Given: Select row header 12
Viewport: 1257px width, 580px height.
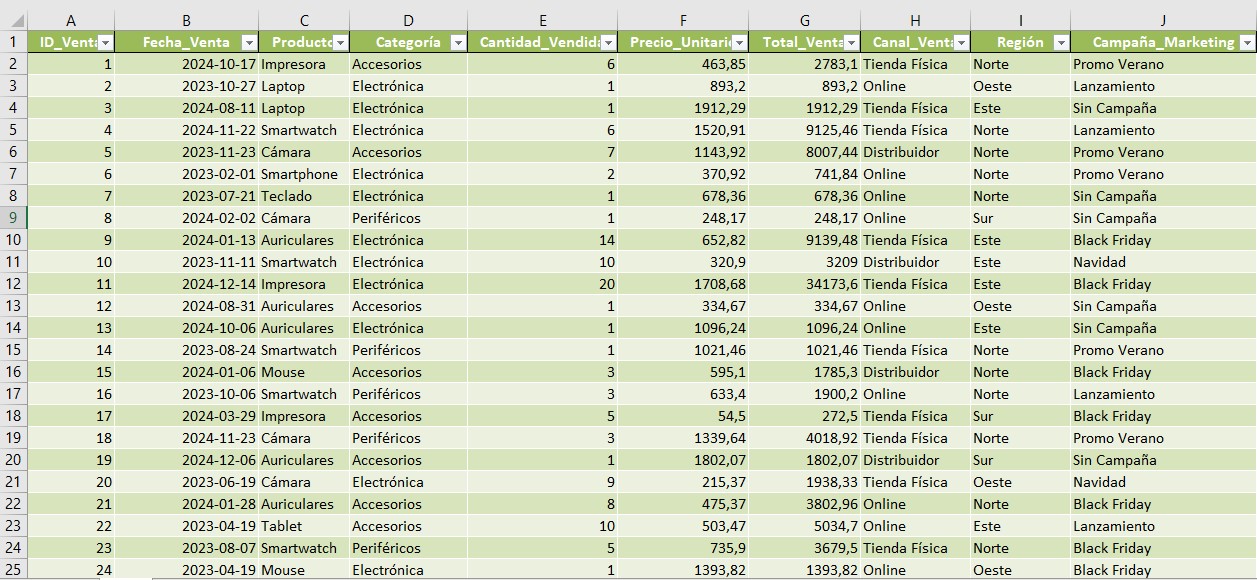Looking at the screenshot, I should pyautogui.click(x=13, y=284).
